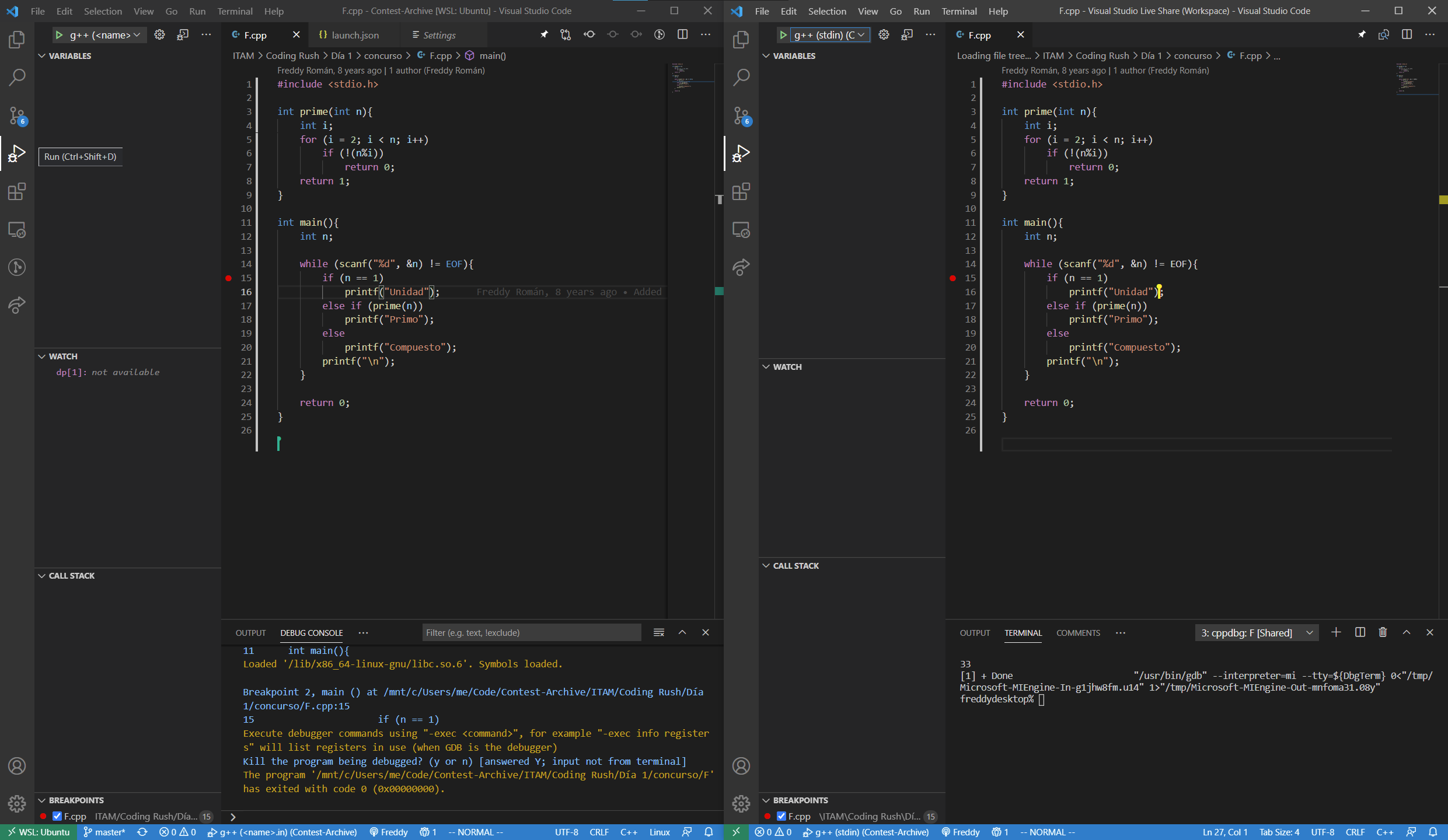Open Extensions view in right window

(x=741, y=192)
